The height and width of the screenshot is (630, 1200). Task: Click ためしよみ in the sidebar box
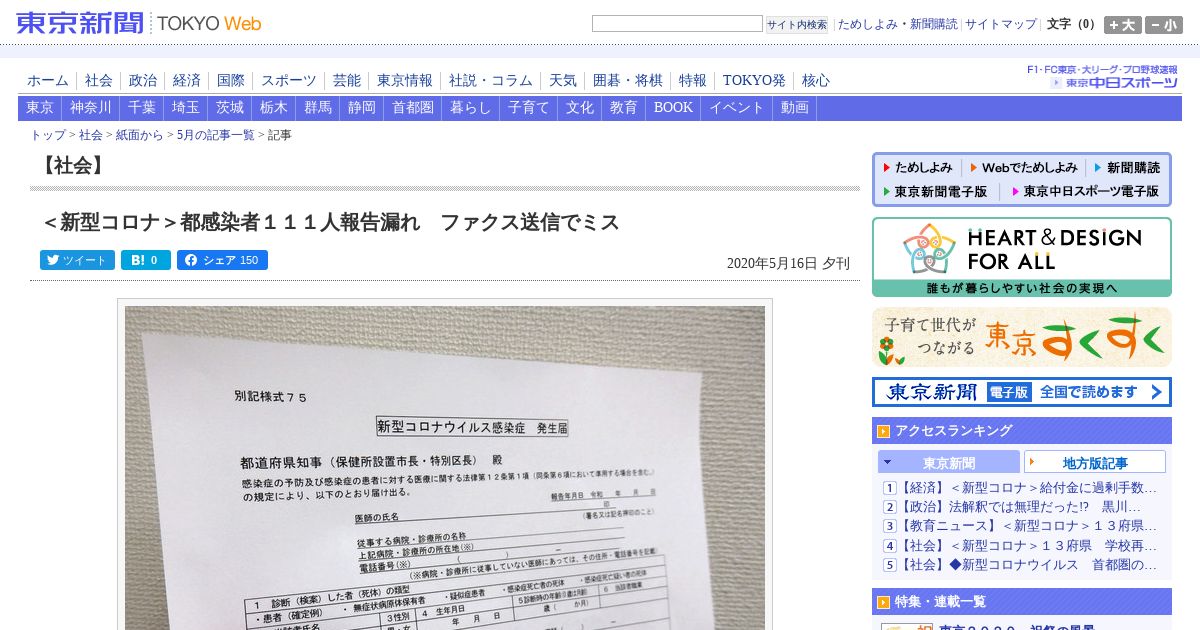coord(916,168)
